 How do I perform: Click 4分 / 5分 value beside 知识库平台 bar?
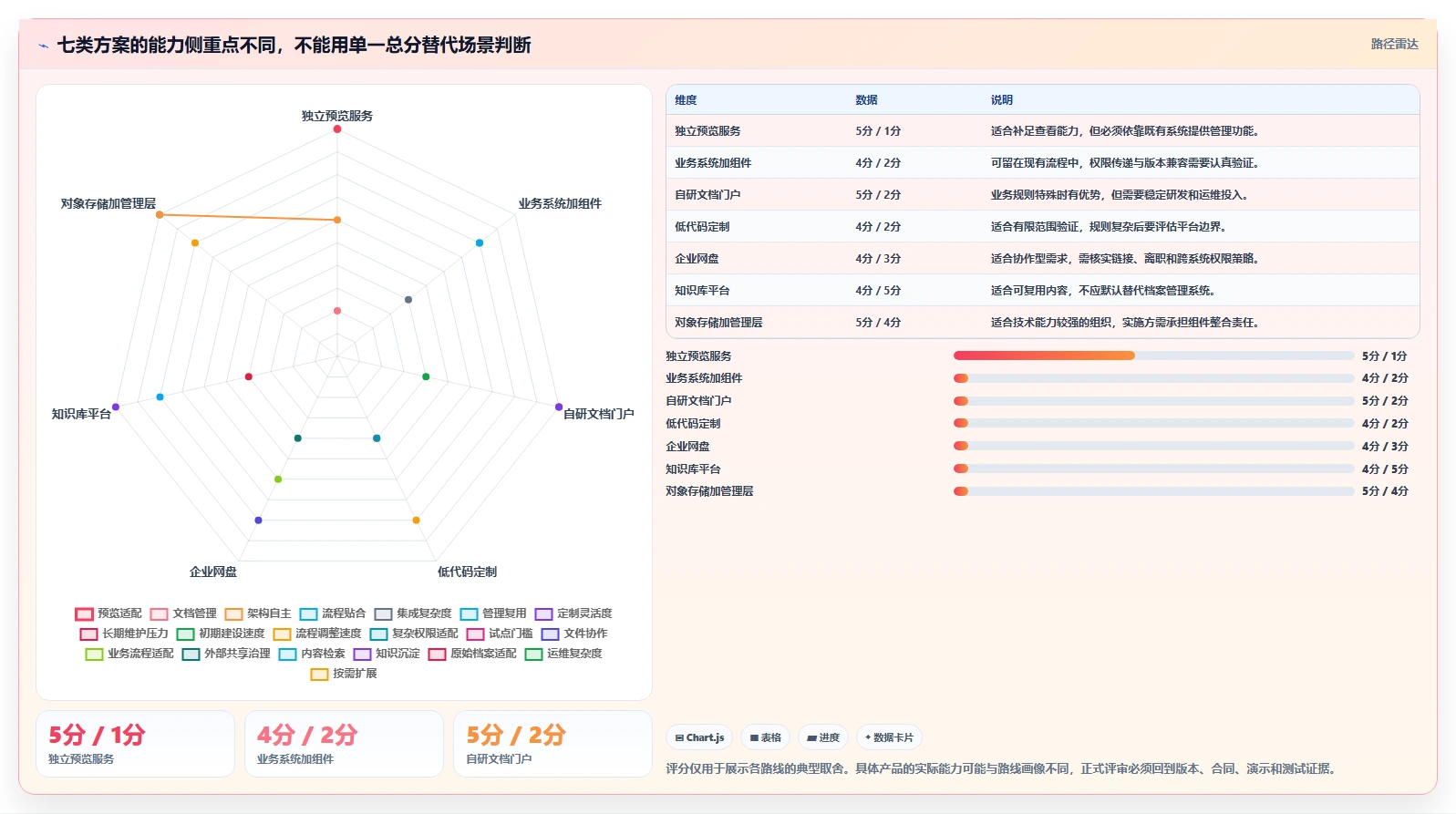(1385, 469)
